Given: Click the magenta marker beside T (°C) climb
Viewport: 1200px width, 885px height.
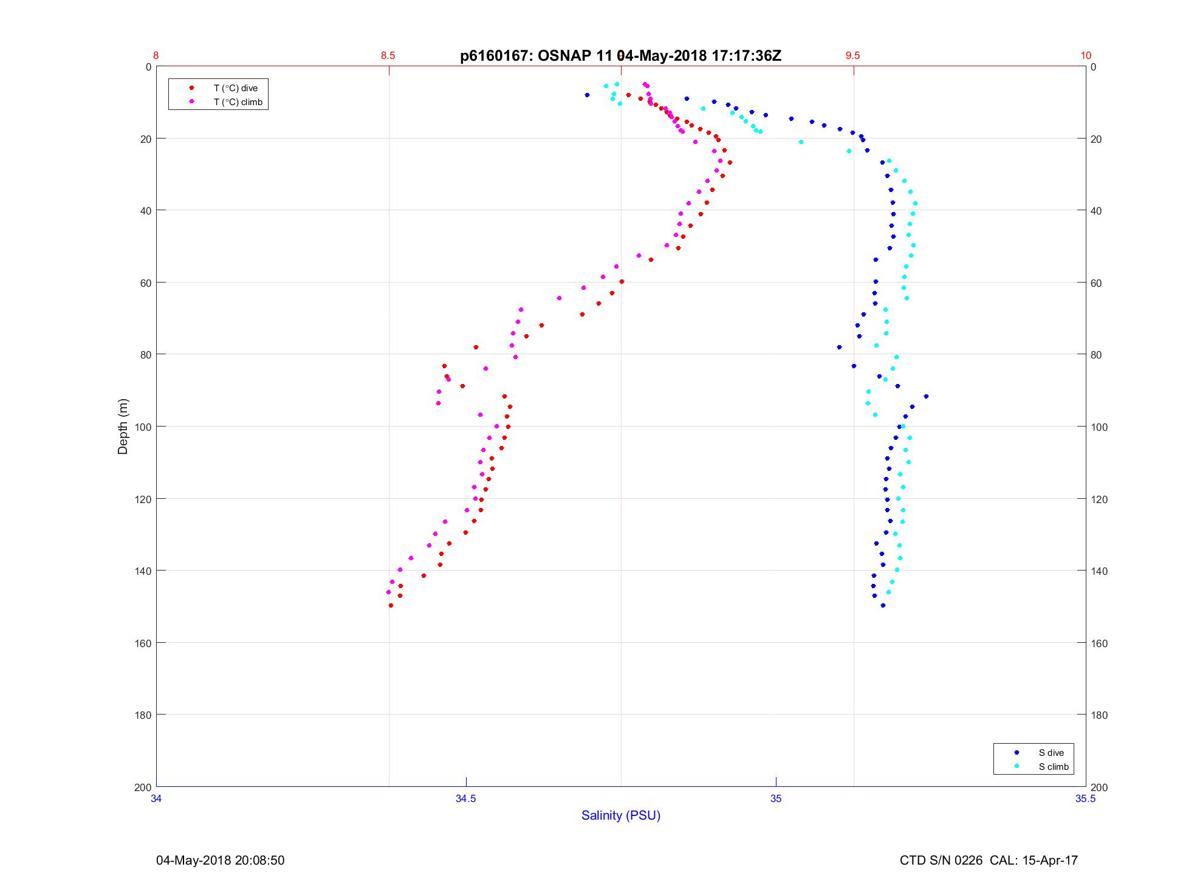Looking at the screenshot, I should pos(192,102).
